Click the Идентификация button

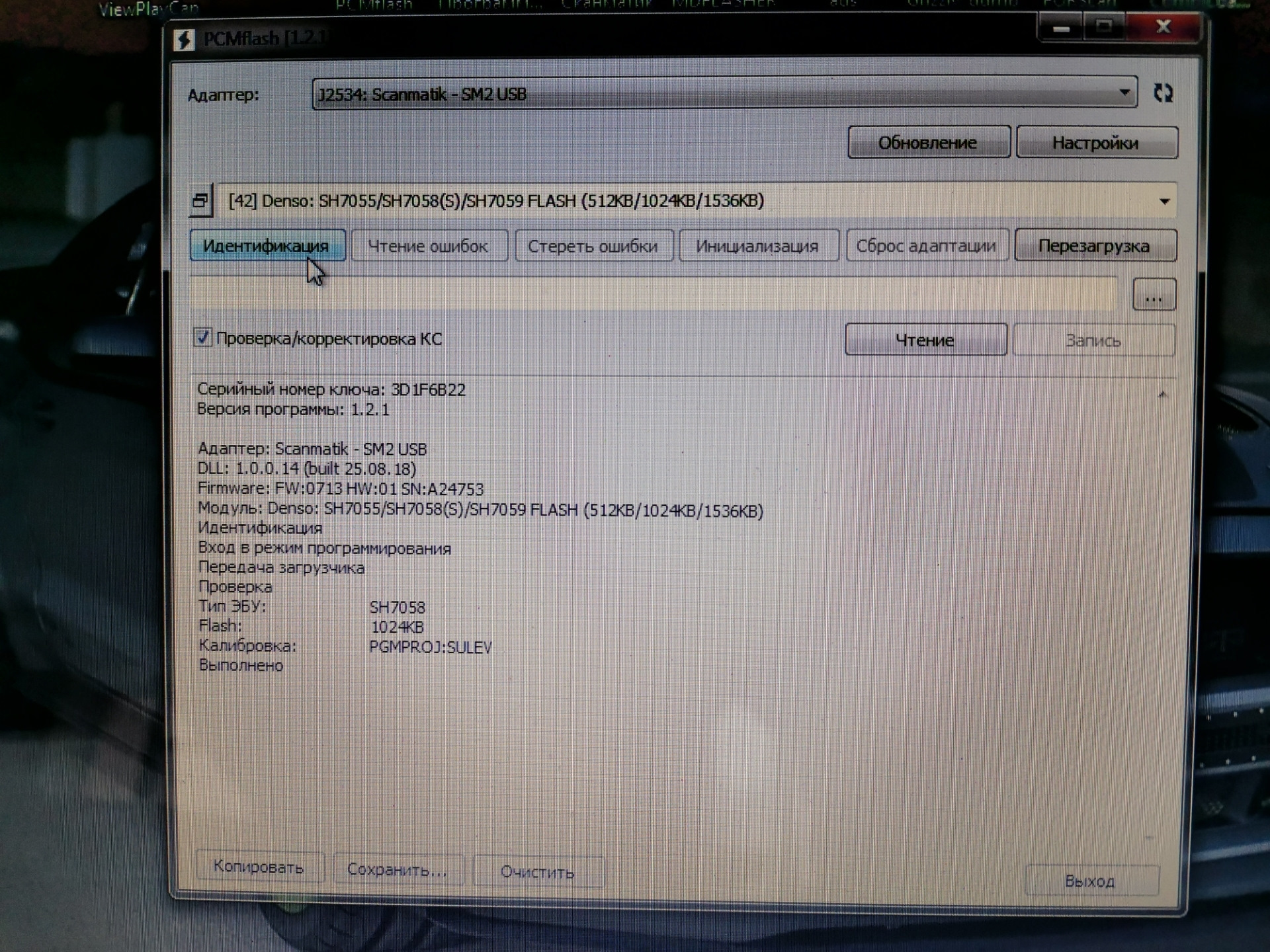point(267,245)
